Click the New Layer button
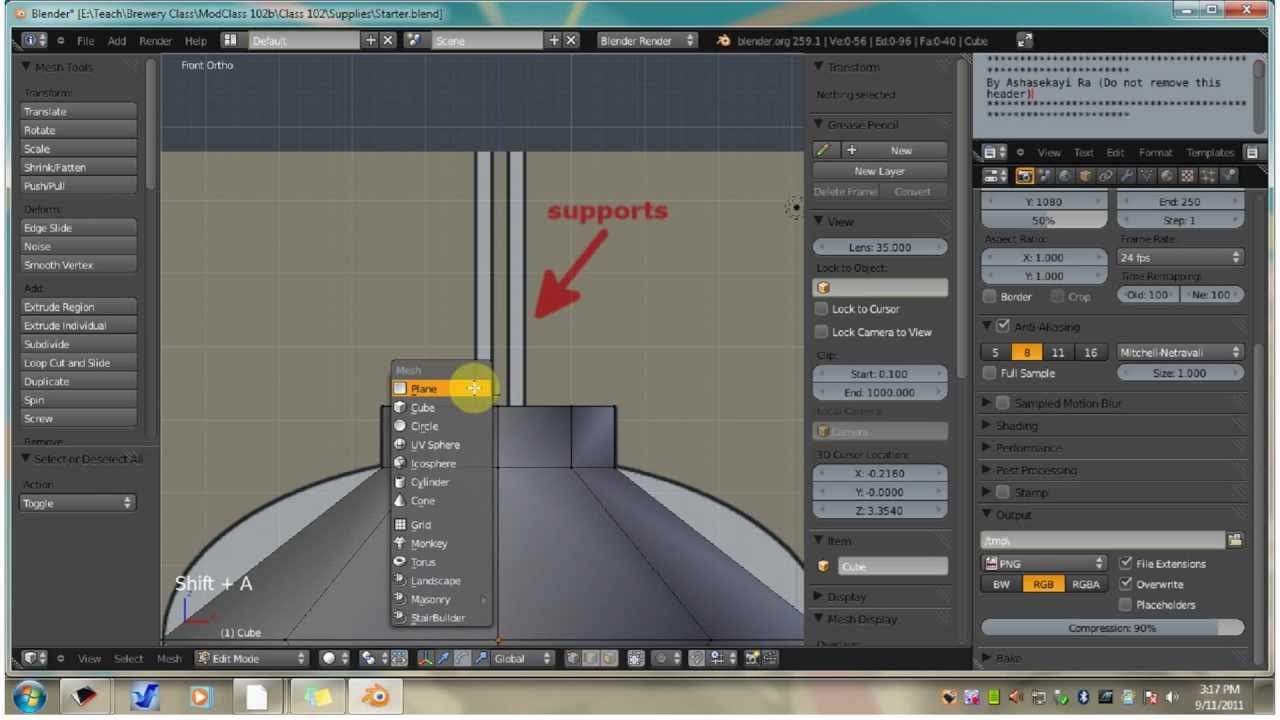Viewport: 1280px width, 720px height. pyautogui.click(x=880, y=171)
